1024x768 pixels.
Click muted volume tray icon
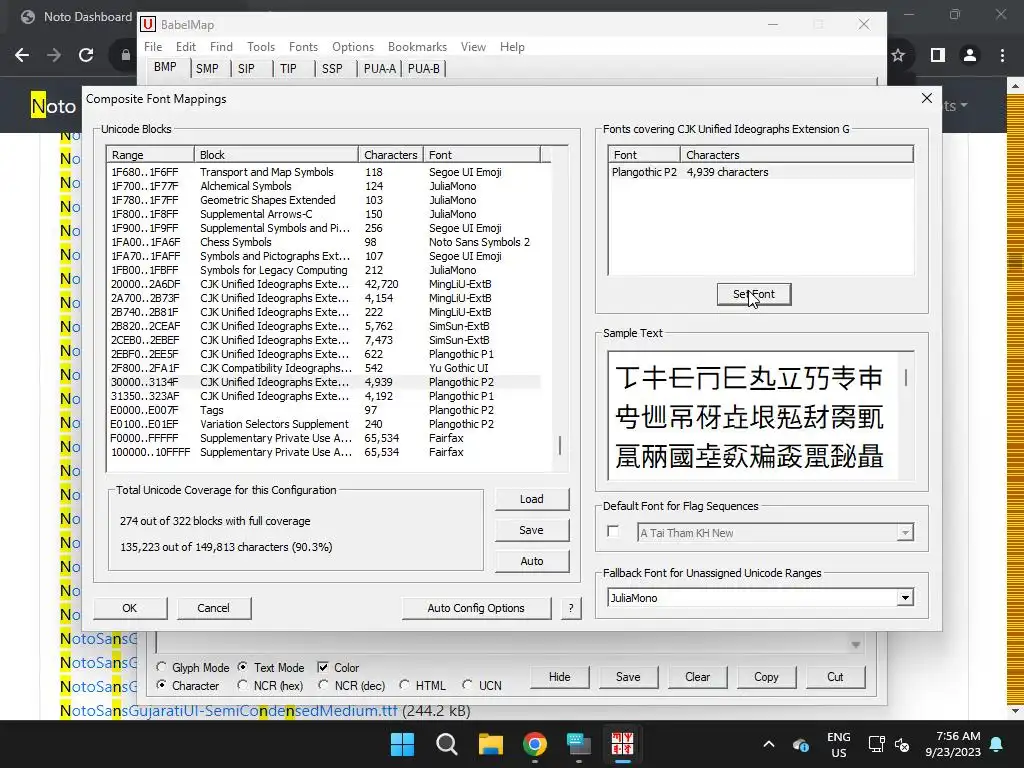point(902,744)
